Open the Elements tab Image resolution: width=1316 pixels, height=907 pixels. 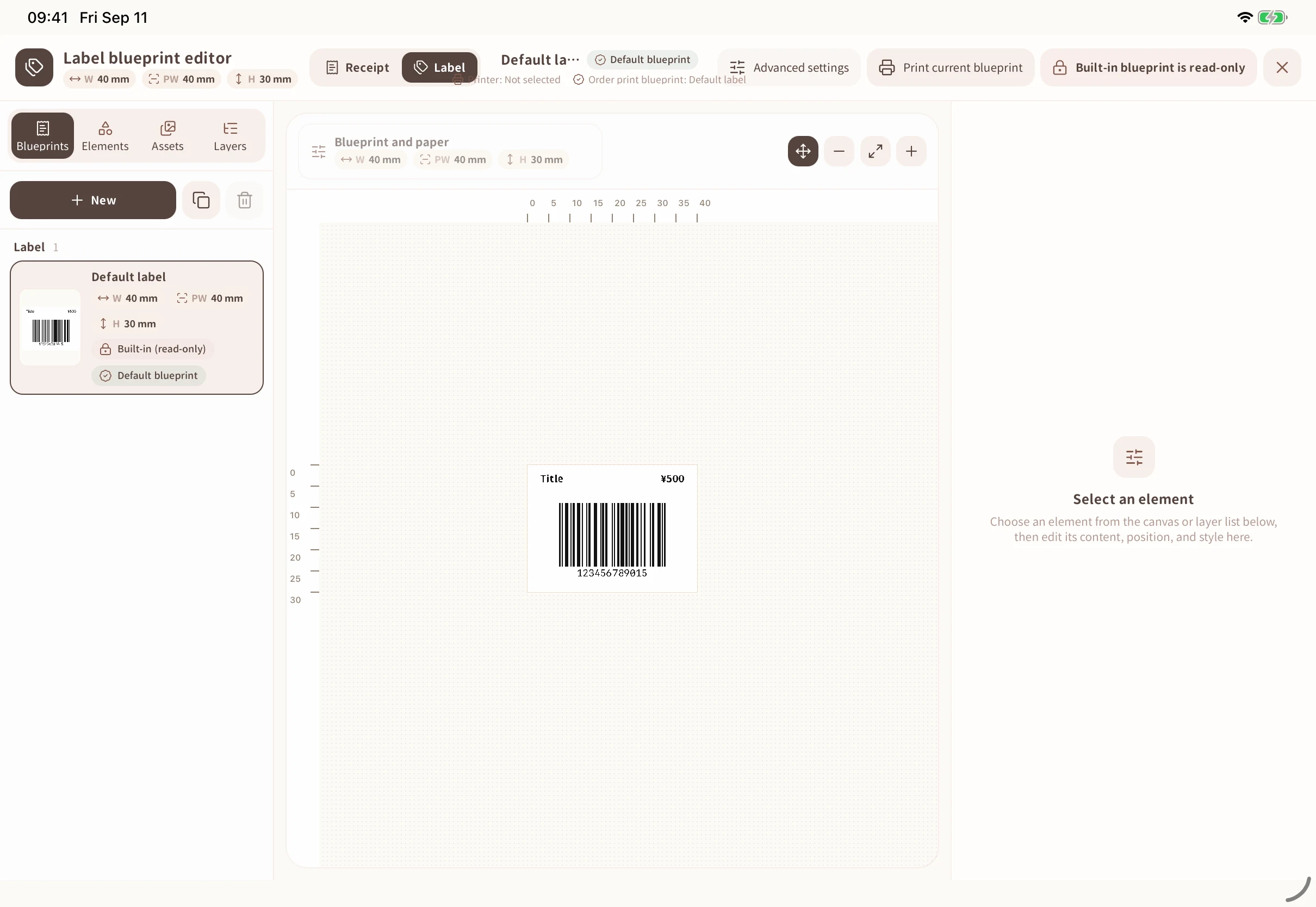point(105,136)
